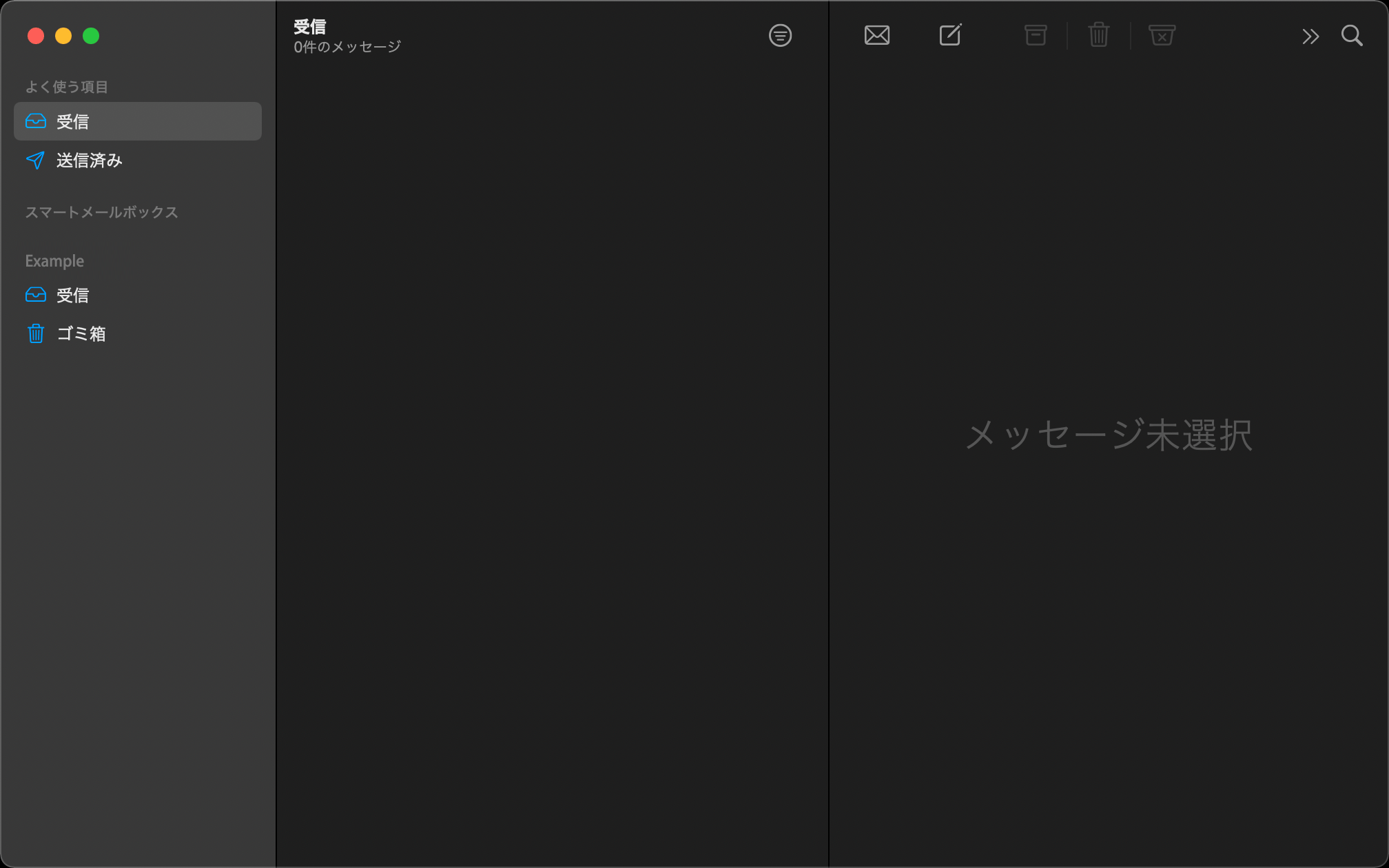Click the blue trash icon in sidebar

tap(36, 333)
